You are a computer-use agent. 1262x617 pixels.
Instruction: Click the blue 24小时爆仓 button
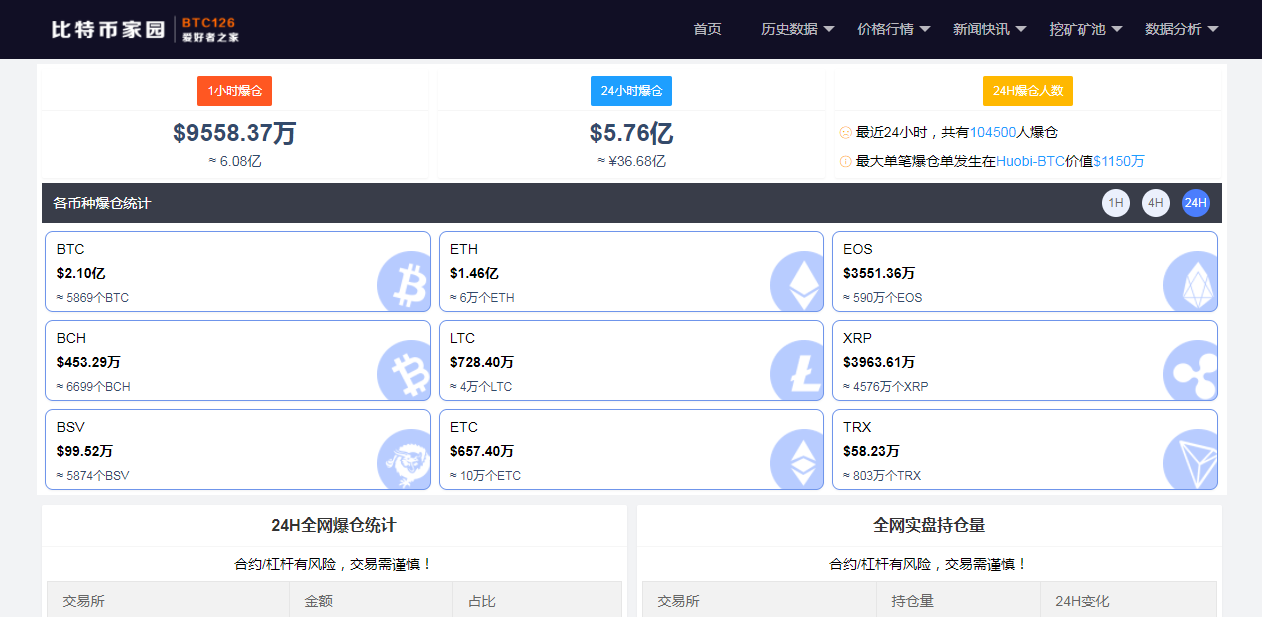coord(631,91)
